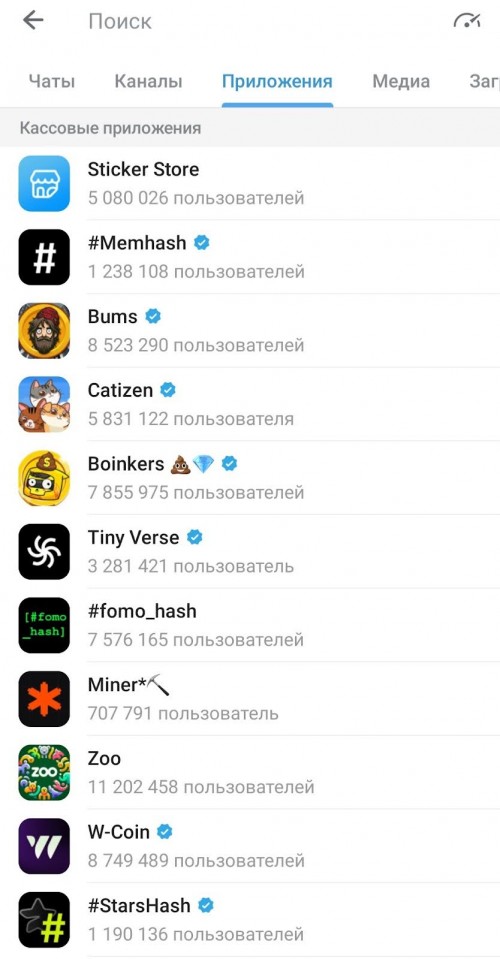Select the Приложения tab
The width and height of the screenshot is (500, 959).
click(278, 82)
